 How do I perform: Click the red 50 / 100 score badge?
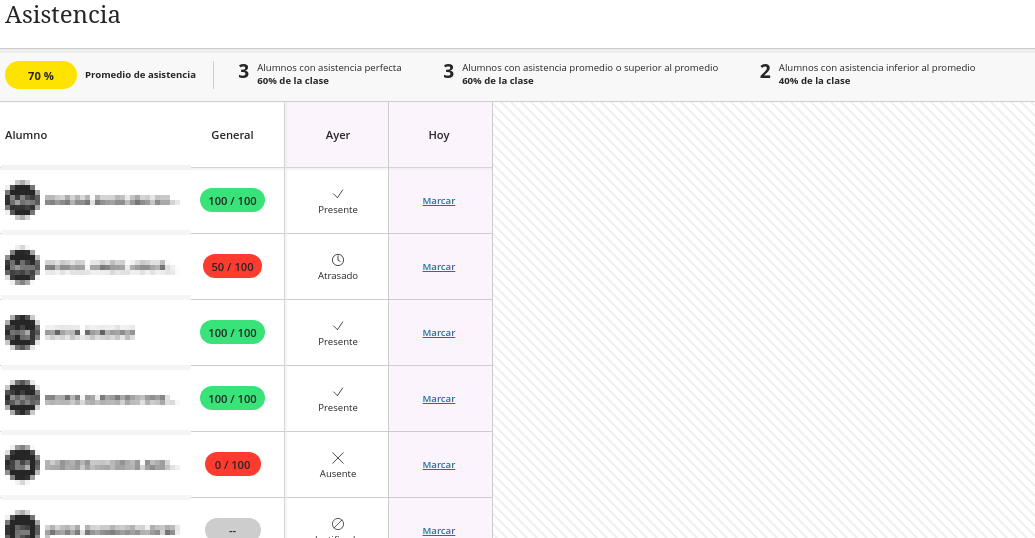tap(232, 267)
